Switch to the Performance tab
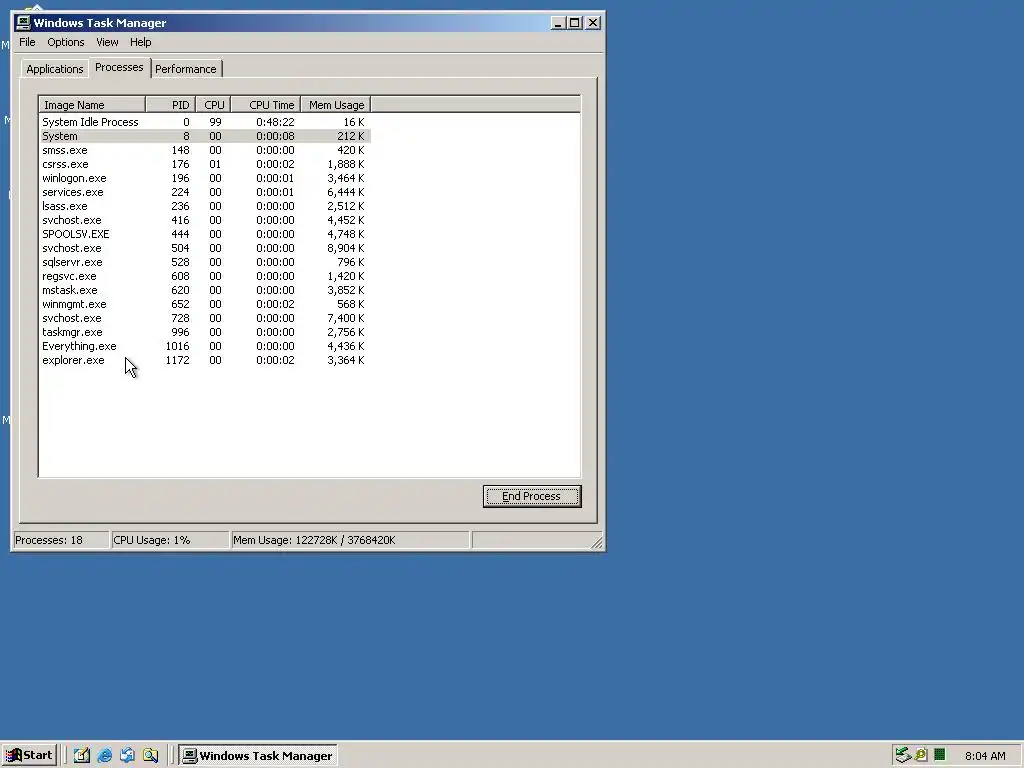This screenshot has height=768, width=1024. [x=185, y=69]
